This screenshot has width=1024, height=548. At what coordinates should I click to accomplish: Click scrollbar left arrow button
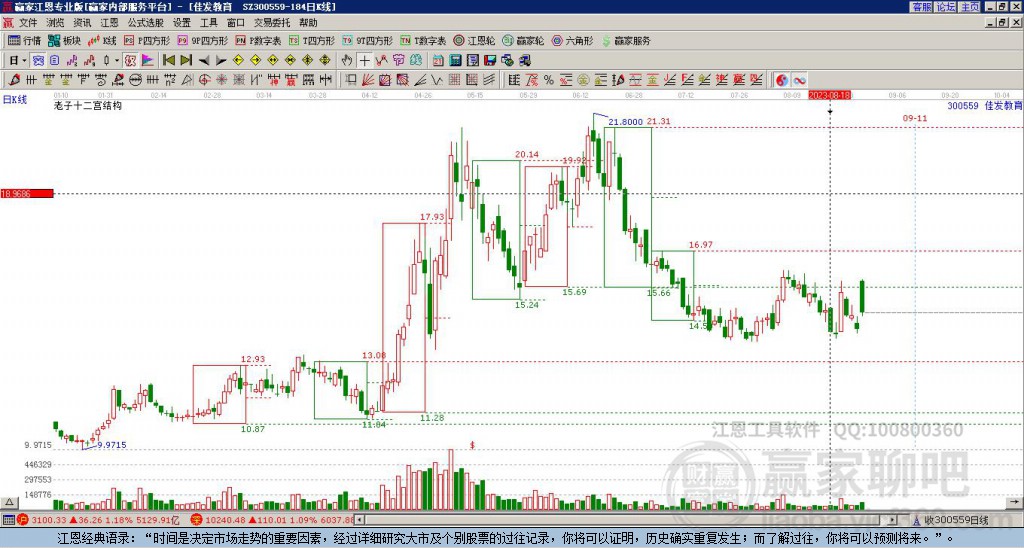360,520
